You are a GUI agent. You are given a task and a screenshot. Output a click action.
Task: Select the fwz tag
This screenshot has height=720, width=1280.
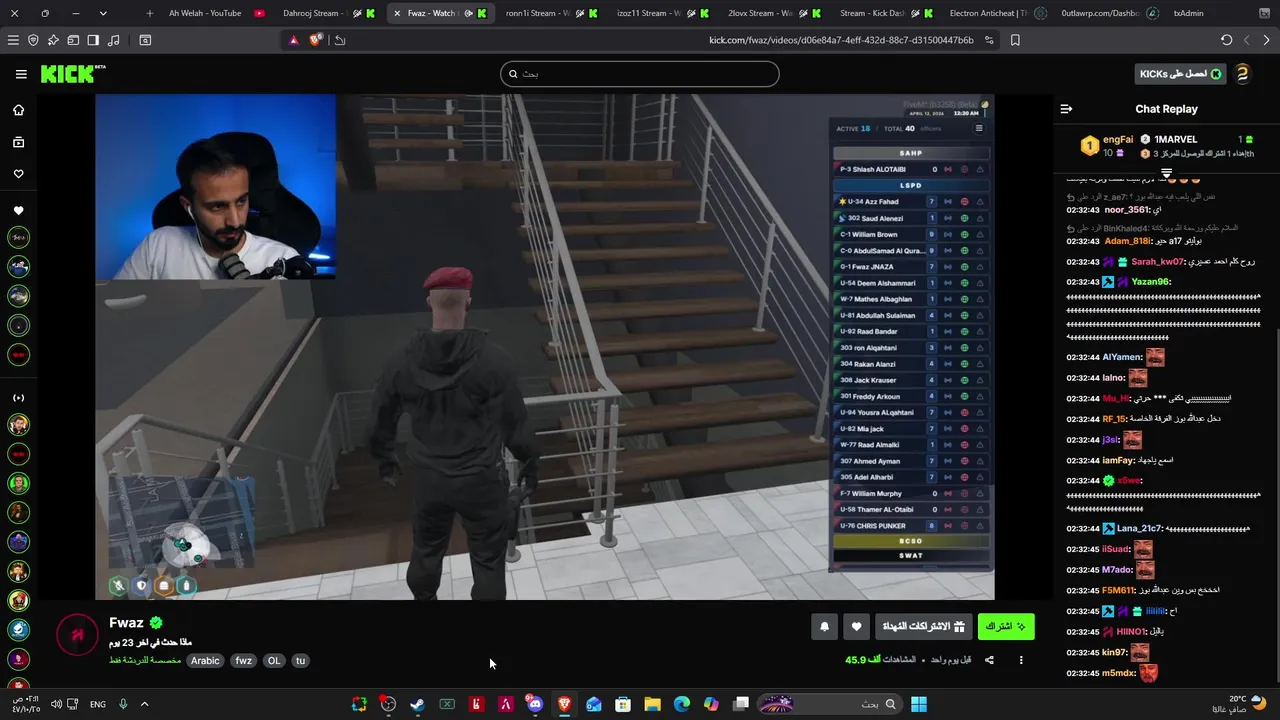(x=243, y=661)
